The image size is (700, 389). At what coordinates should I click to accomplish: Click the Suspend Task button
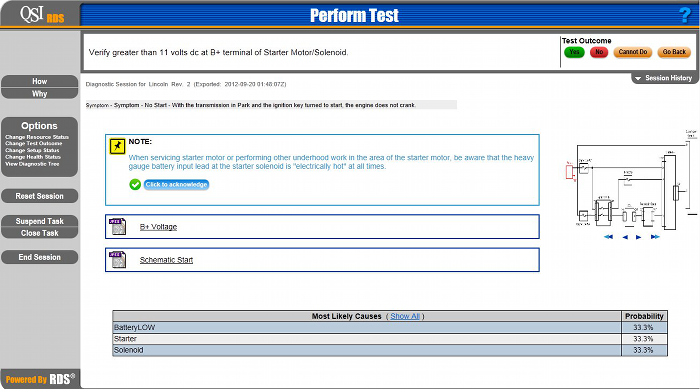39,221
